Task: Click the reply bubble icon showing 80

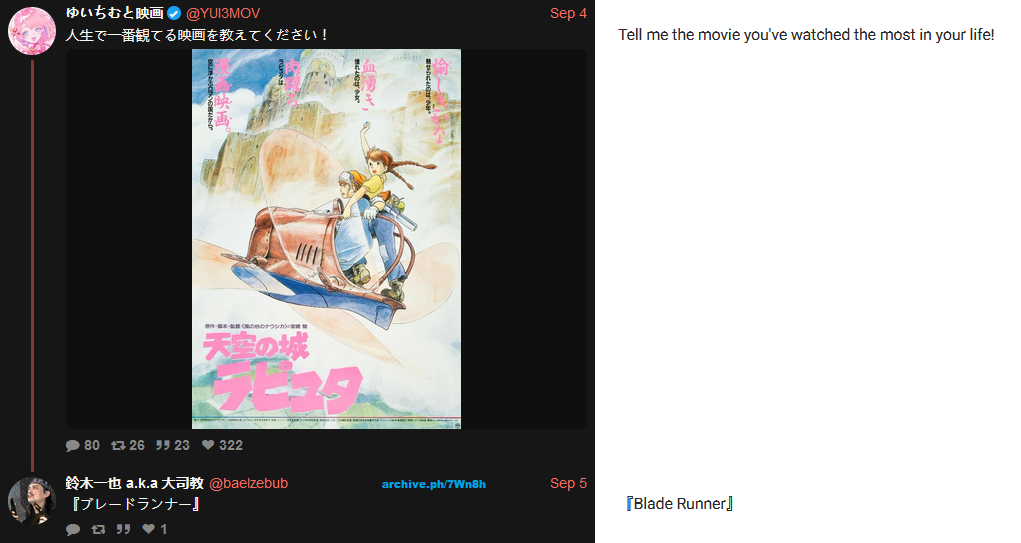Action: pos(72,445)
